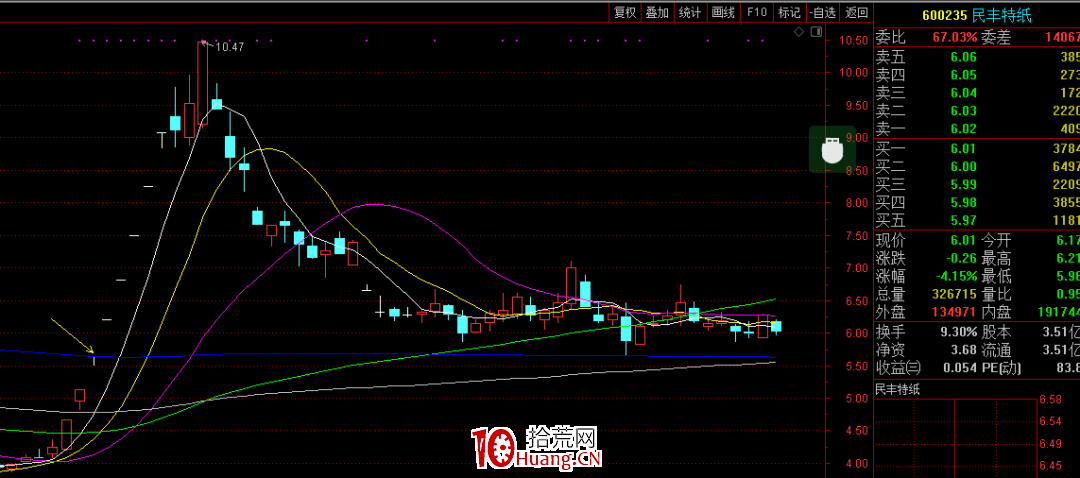Click the 涨跌 -0.26 value

[x=961, y=259]
